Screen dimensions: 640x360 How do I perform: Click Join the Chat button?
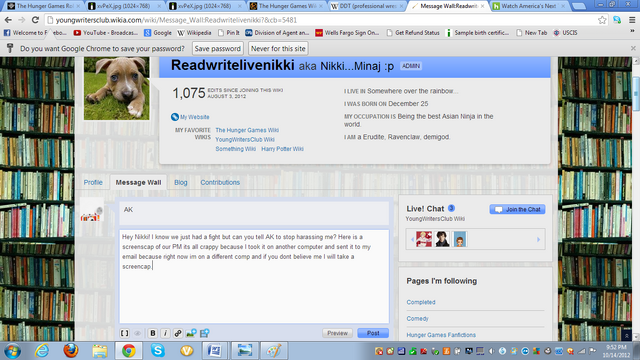coord(517,209)
